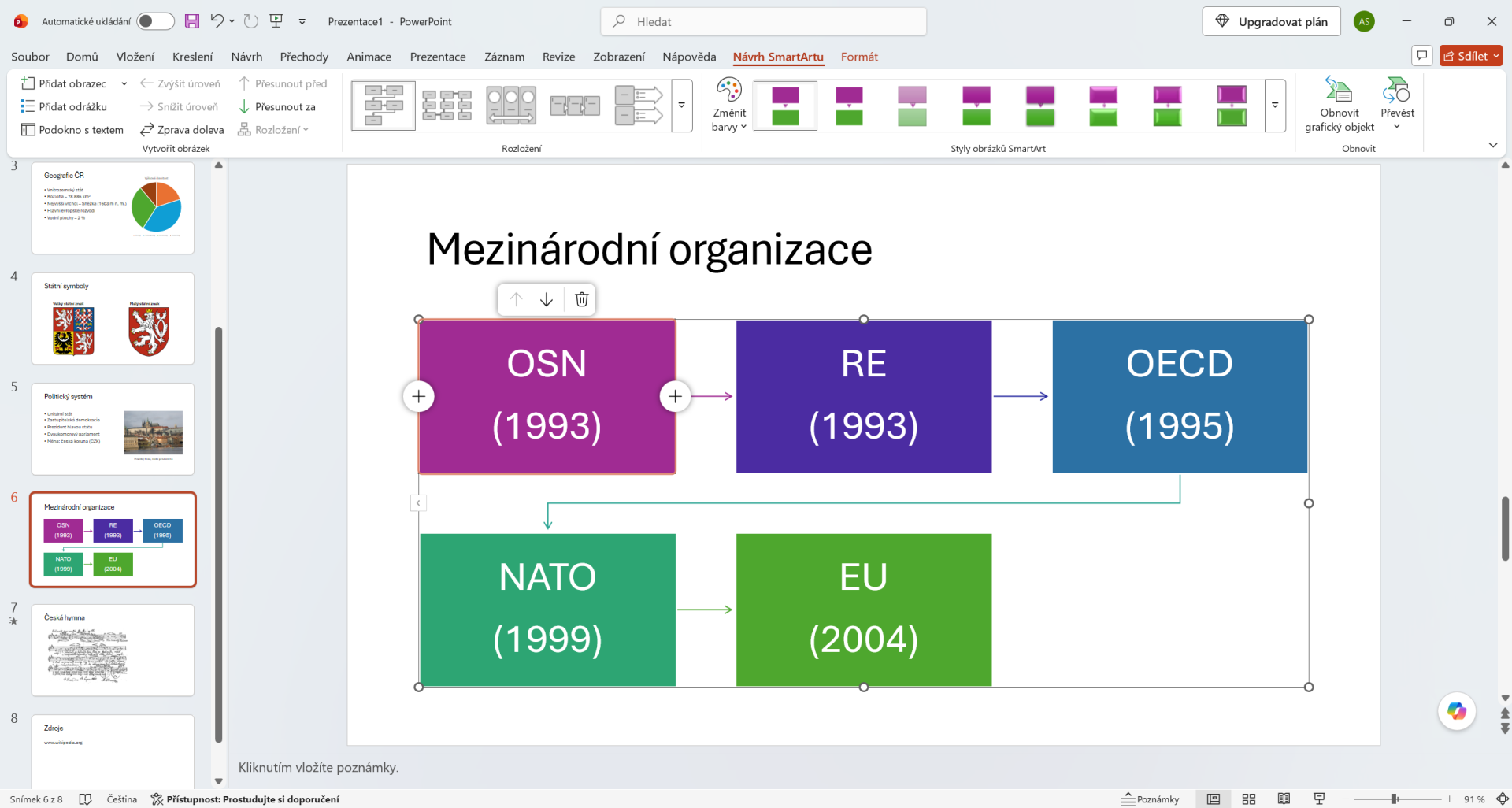
Task: Start presentation from beginning icon
Action: pos(276,21)
